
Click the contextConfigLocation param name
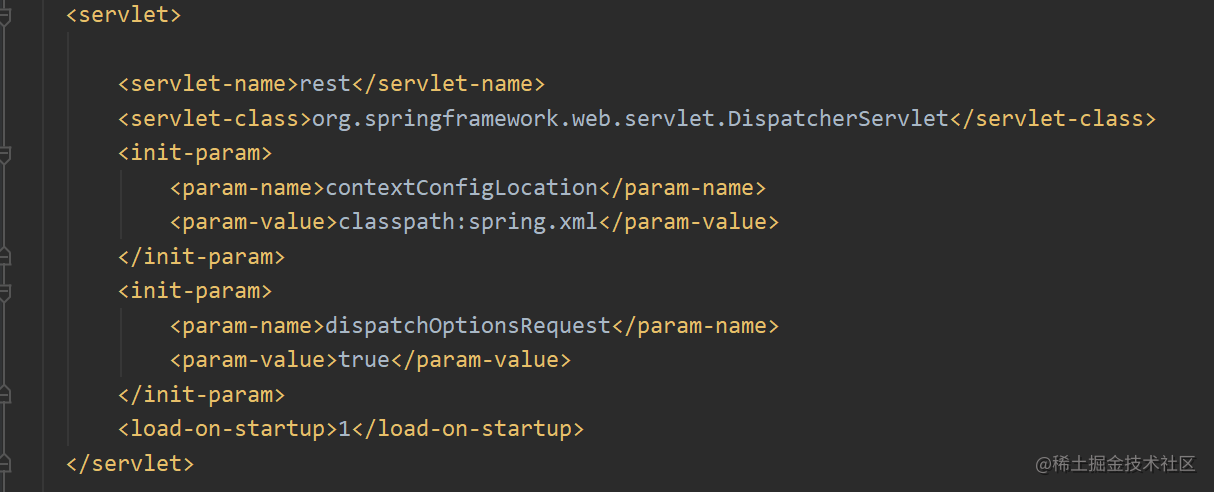point(461,188)
